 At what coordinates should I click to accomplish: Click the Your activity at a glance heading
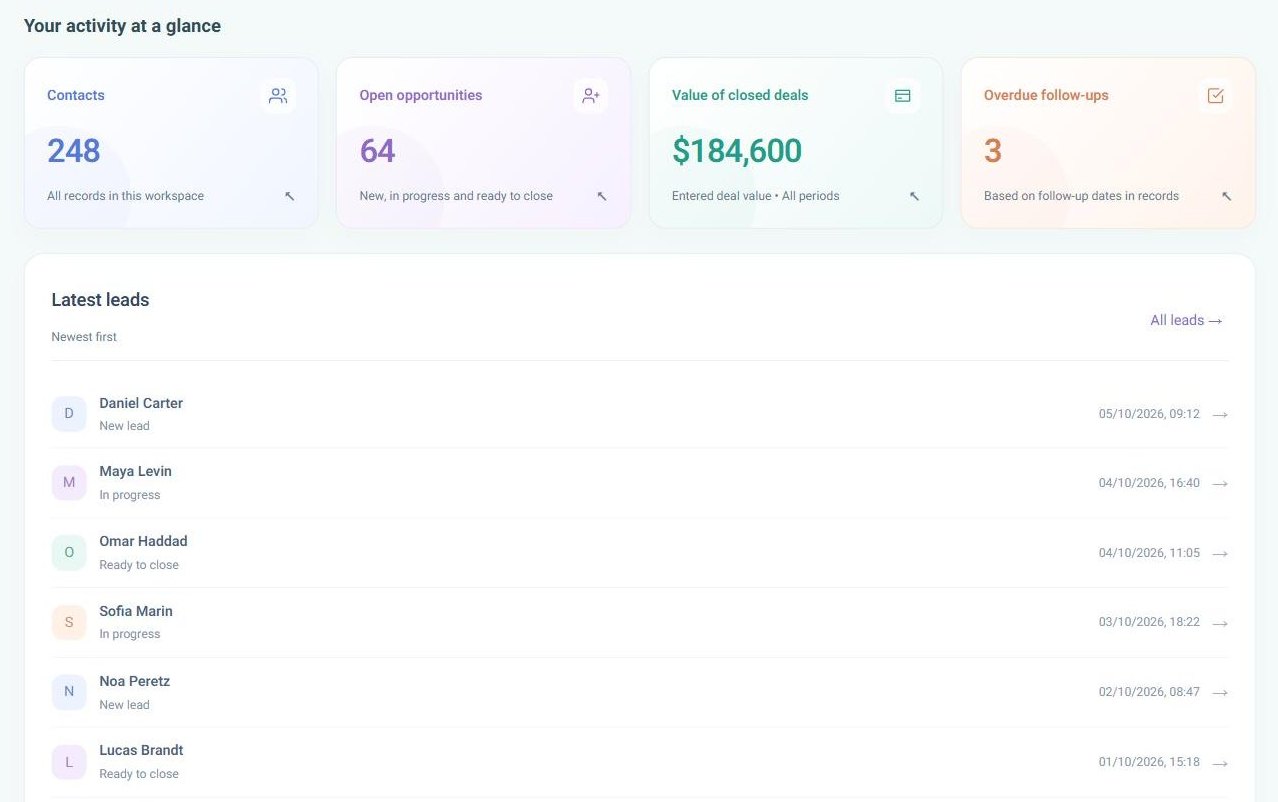coord(122,26)
